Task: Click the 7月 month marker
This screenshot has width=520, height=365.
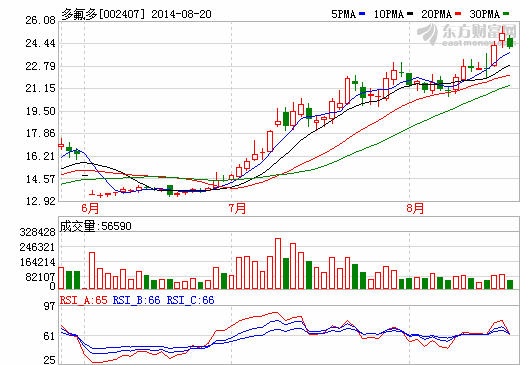Action: click(237, 209)
